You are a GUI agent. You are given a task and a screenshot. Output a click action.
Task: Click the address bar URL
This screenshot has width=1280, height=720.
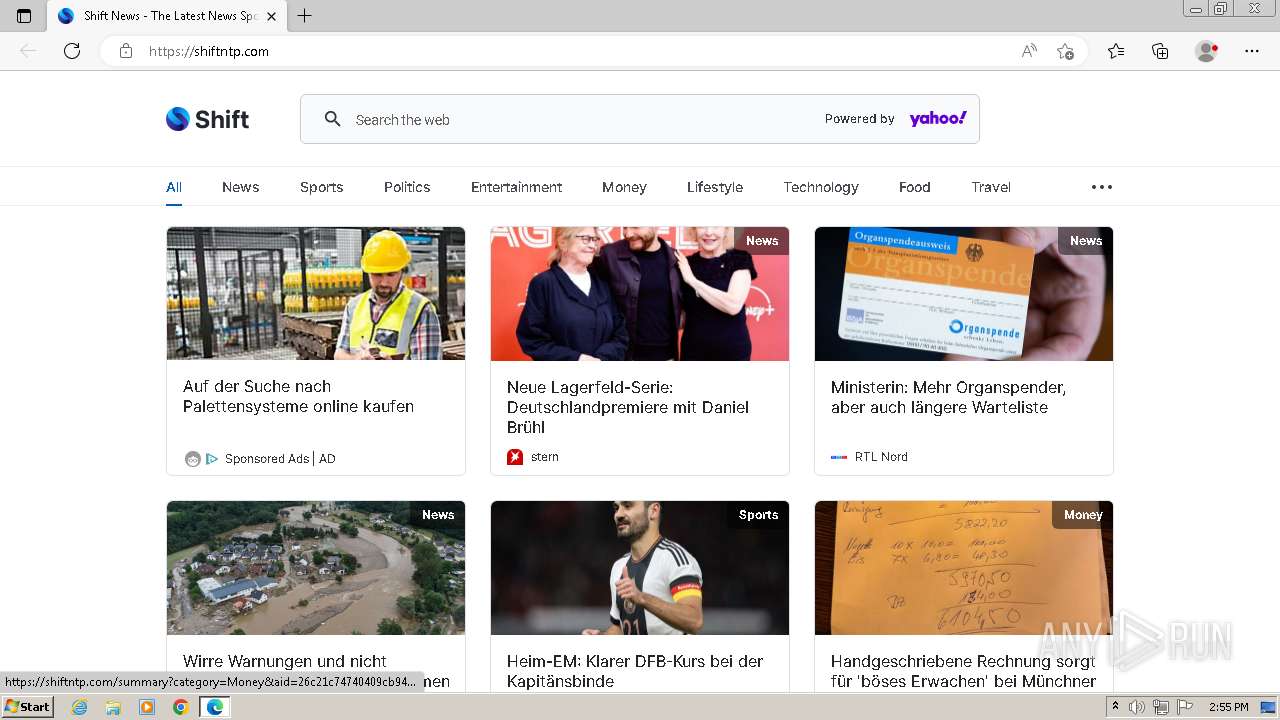(209, 51)
